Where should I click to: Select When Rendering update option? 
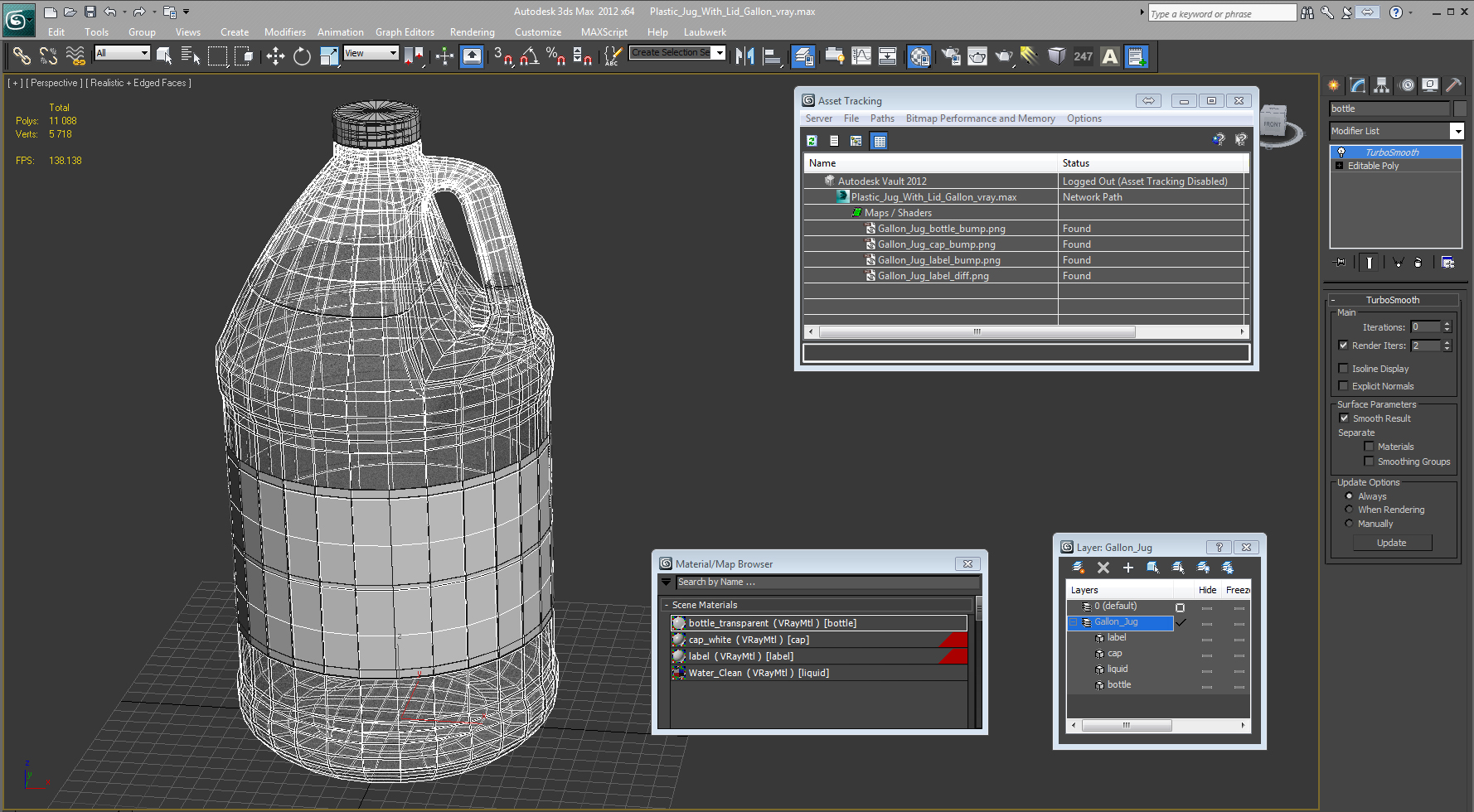tap(1349, 510)
